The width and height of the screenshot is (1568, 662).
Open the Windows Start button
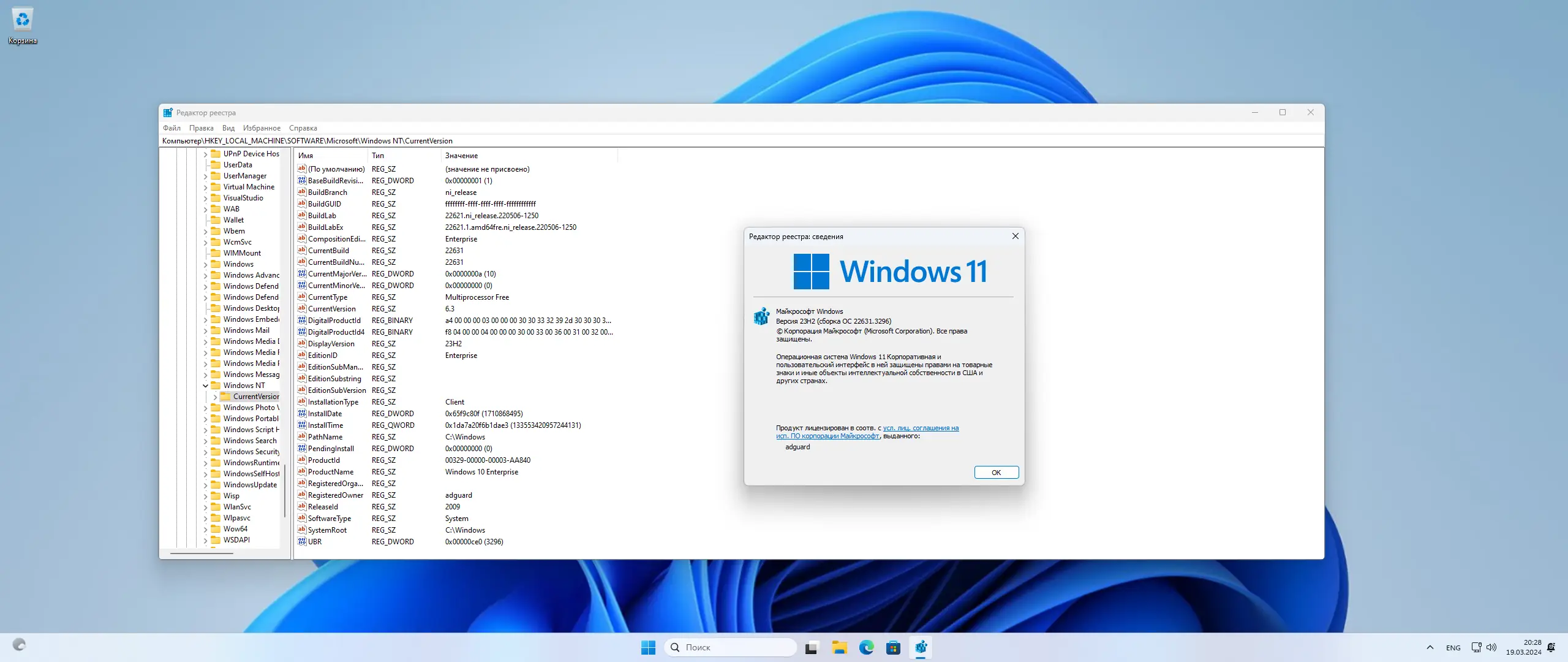(648, 647)
